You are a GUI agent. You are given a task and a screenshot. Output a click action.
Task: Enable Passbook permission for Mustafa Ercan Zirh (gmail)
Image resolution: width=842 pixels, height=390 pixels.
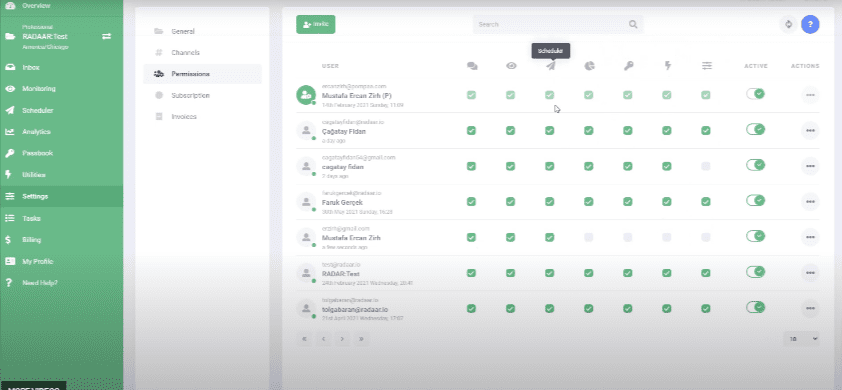click(628, 237)
